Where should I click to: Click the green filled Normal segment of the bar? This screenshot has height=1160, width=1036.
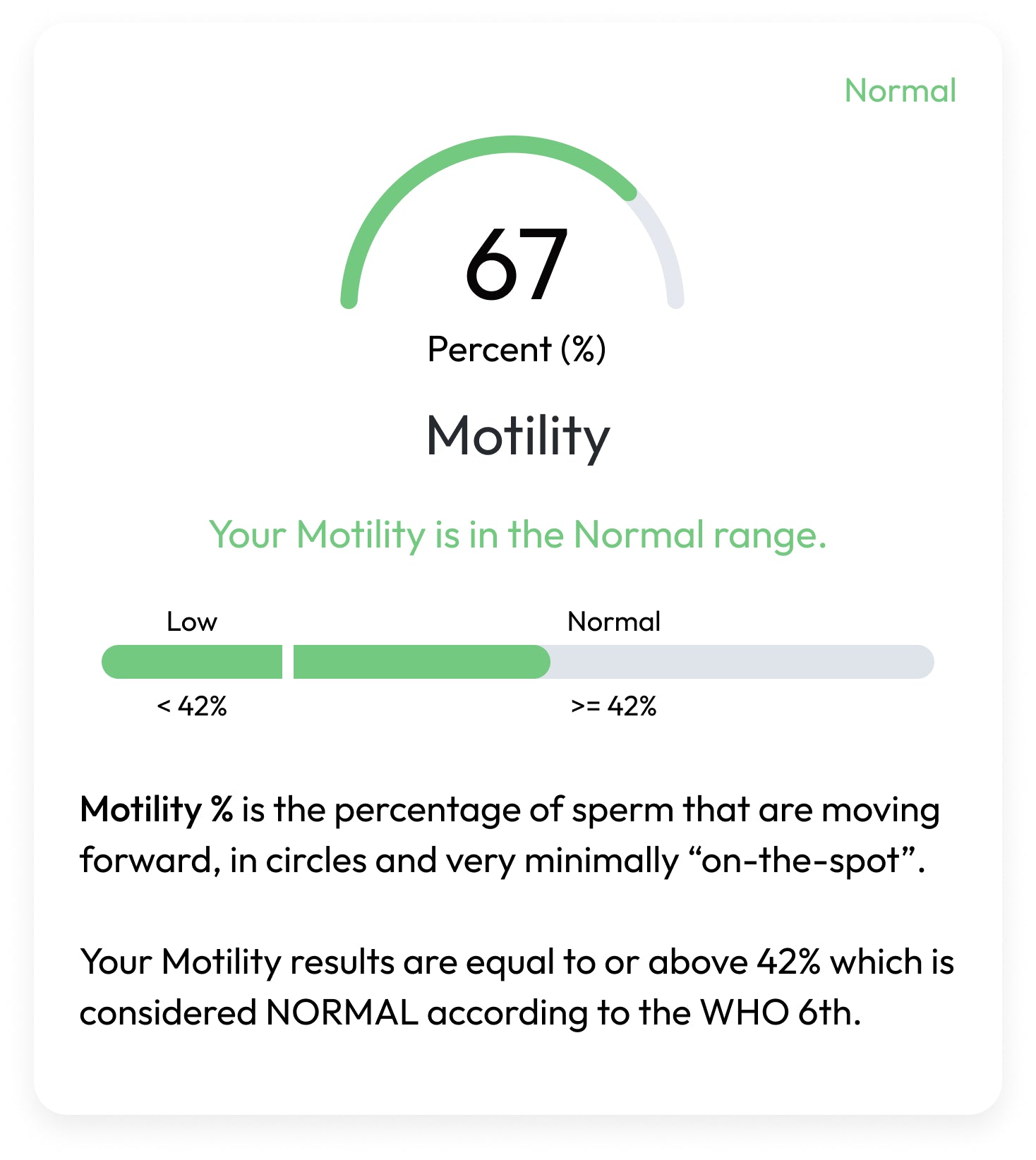tap(421, 662)
